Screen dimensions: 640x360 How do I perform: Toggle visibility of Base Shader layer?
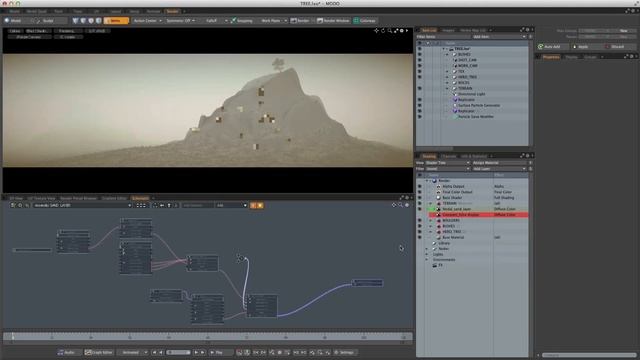(419, 198)
